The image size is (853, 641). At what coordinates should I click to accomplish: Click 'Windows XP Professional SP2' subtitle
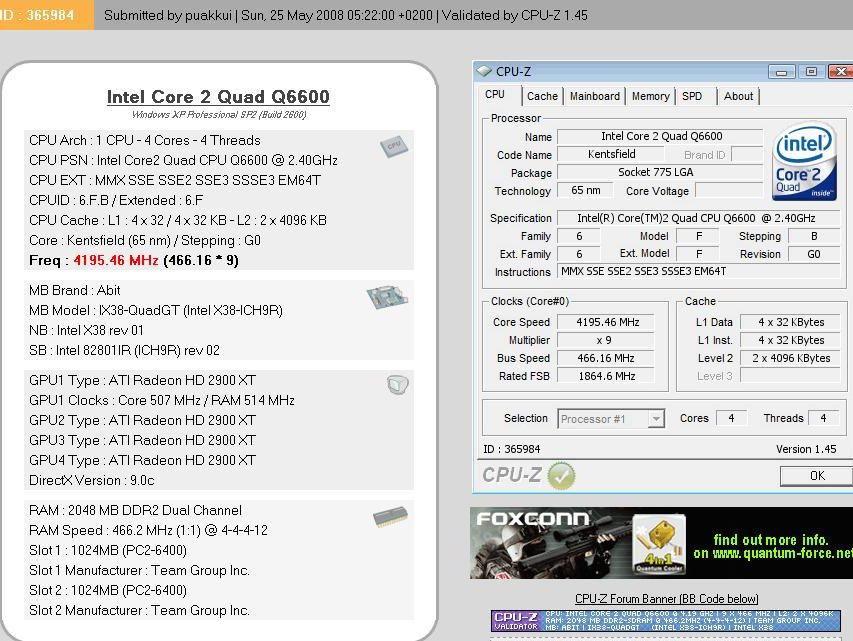(x=219, y=115)
